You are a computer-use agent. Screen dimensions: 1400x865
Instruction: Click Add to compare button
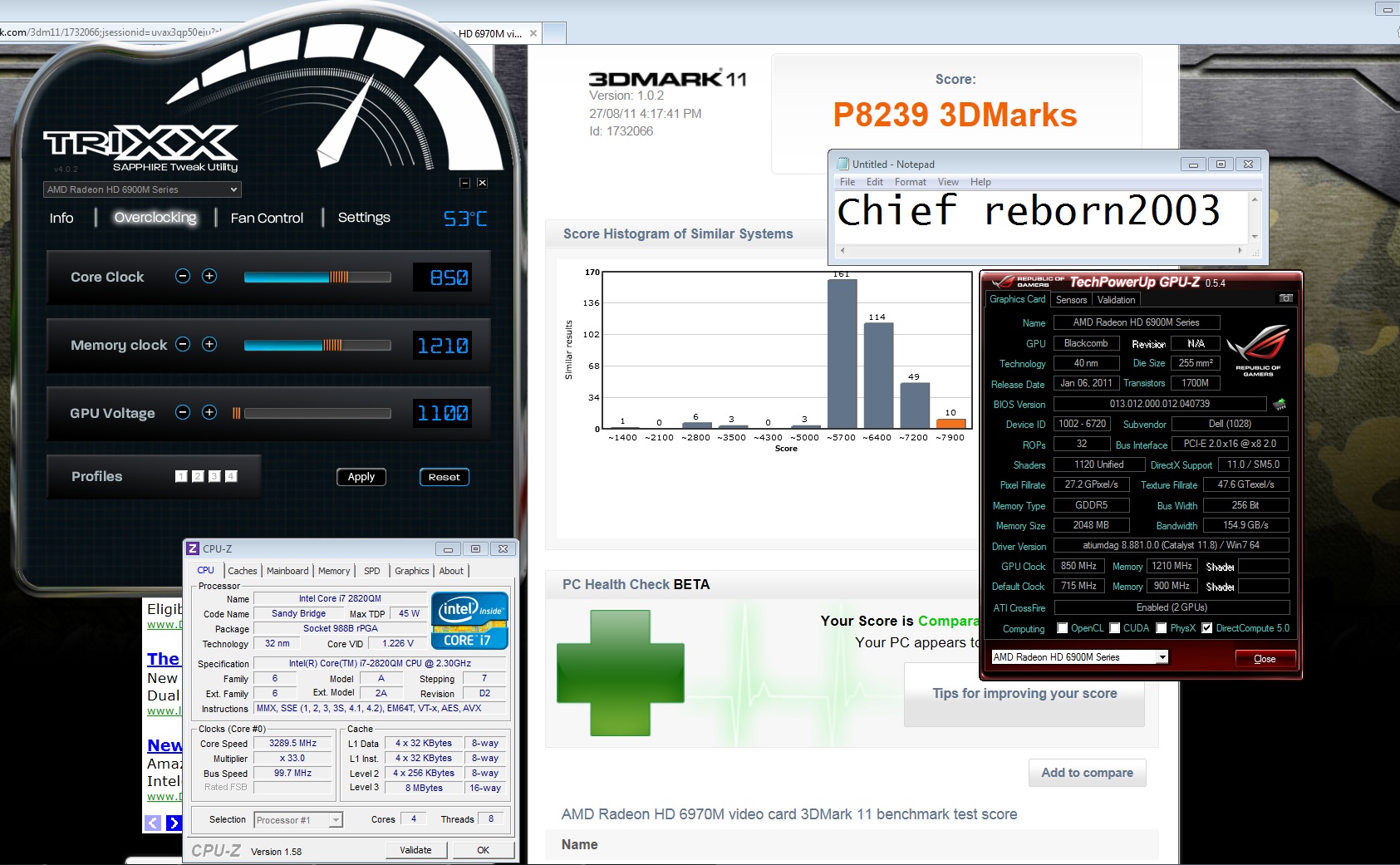(1088, 773)
